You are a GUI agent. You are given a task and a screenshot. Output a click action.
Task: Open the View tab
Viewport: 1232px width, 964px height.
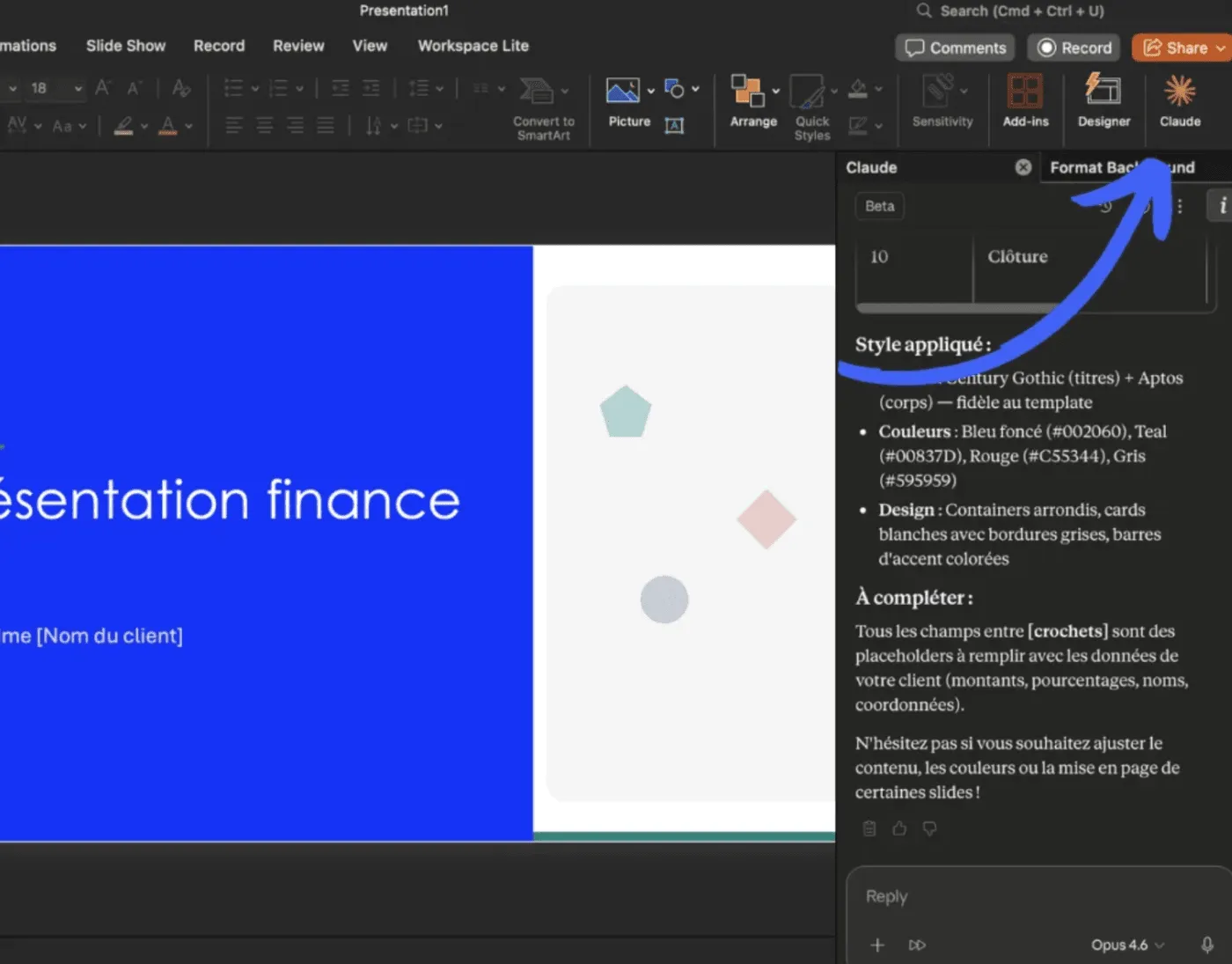pyautogui.click(x=370, y=46)
